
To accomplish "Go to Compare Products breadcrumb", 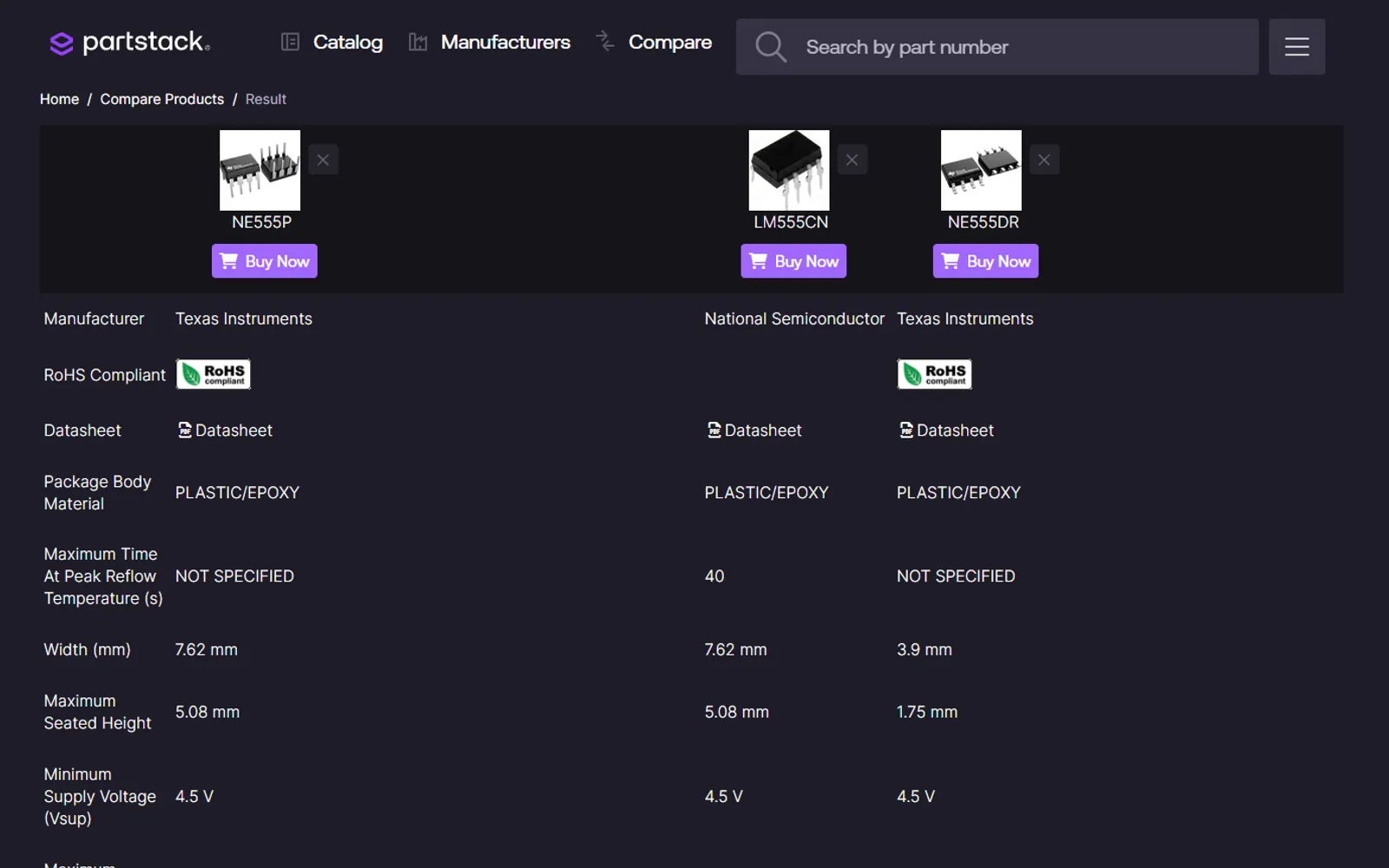I will pyautogui.click(x=161, y=99).
